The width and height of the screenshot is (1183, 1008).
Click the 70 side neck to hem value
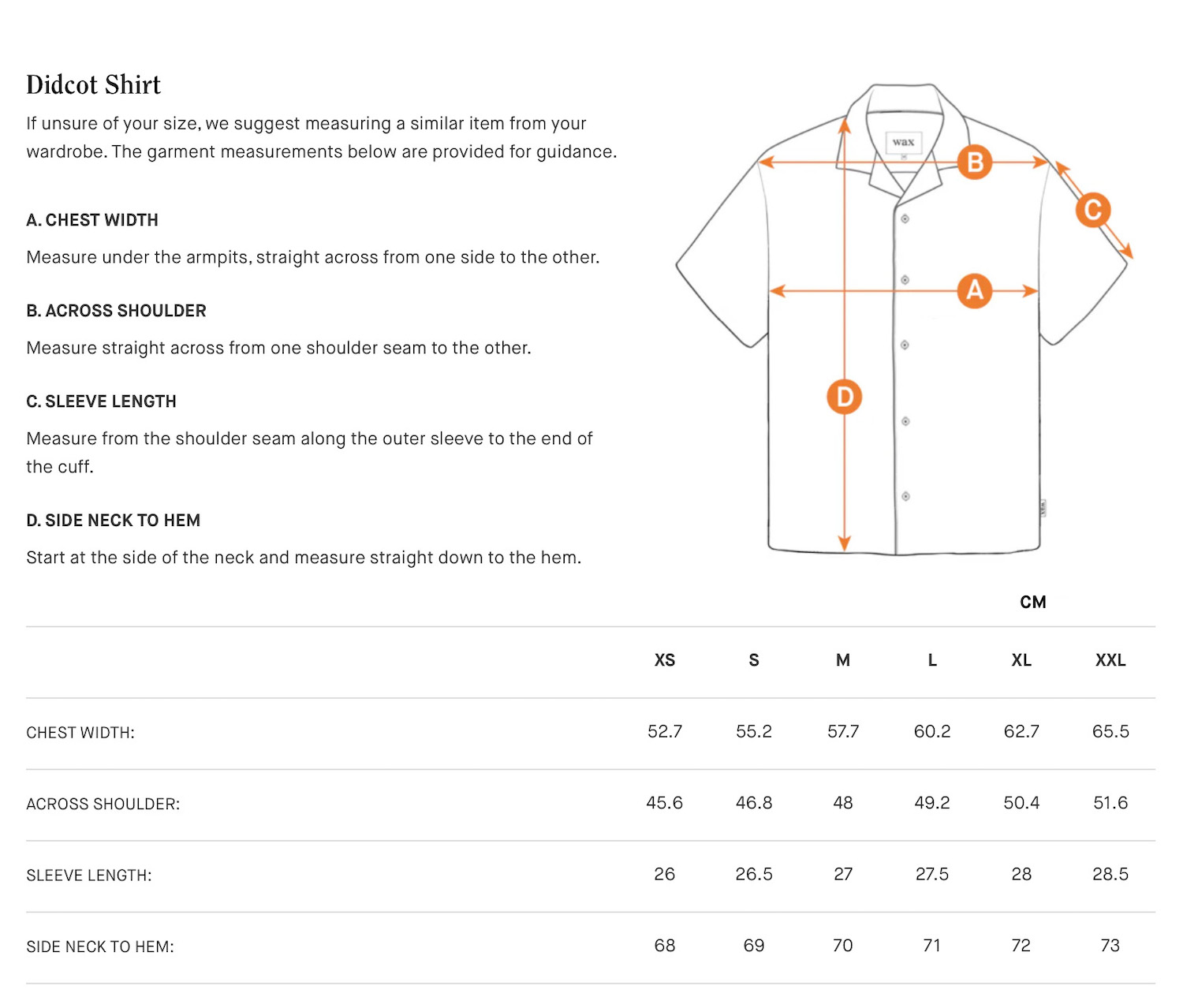(843, 946)
